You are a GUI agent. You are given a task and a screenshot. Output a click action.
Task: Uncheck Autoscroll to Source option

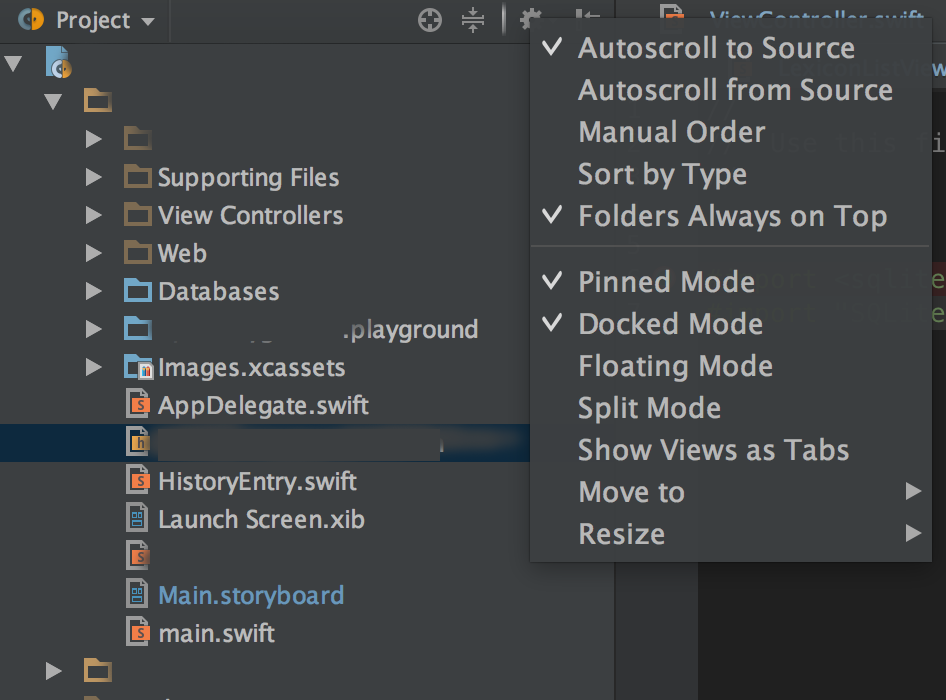716,48
